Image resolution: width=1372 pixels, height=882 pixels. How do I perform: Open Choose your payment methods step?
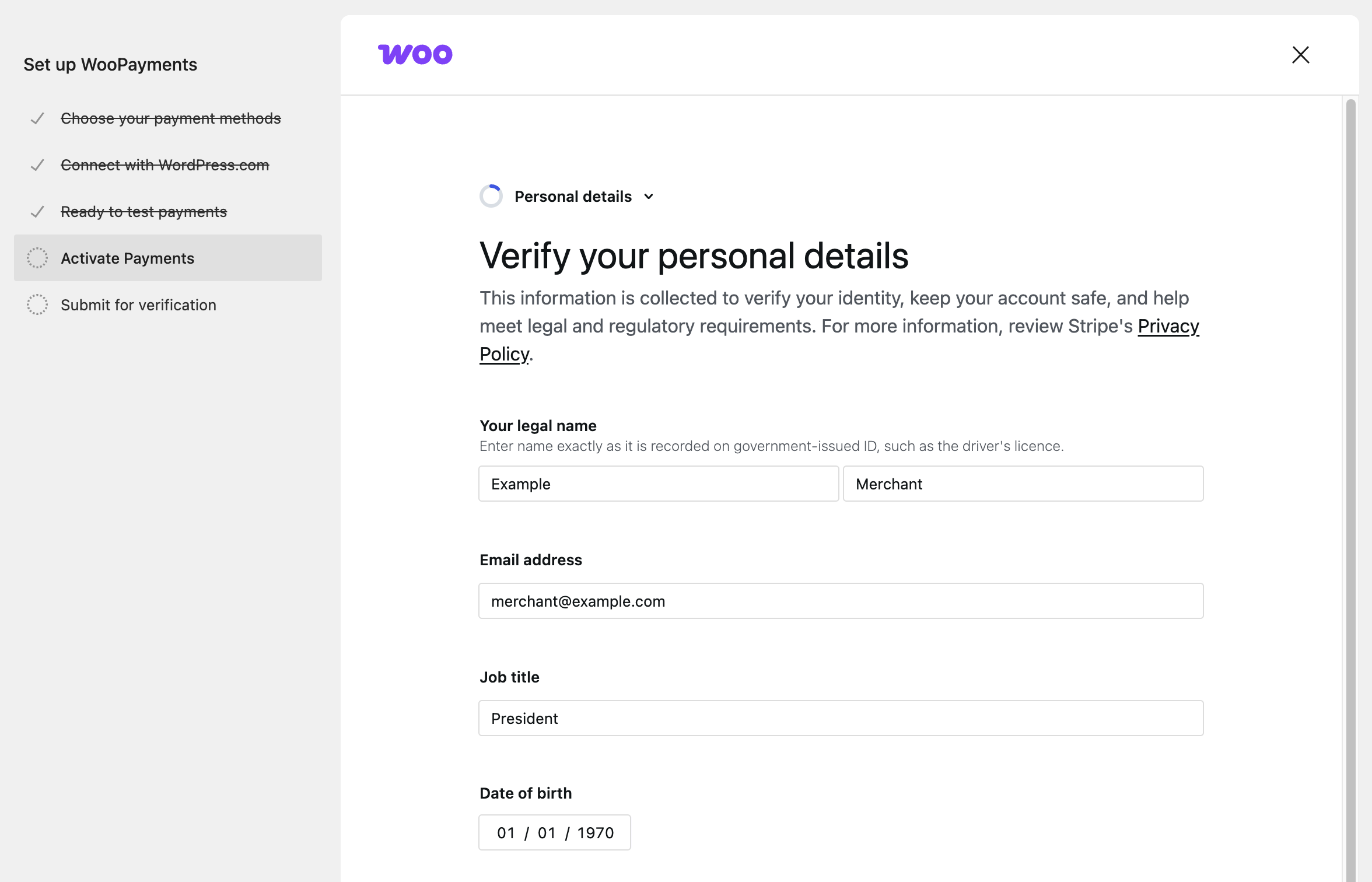(x=170, y=118)
